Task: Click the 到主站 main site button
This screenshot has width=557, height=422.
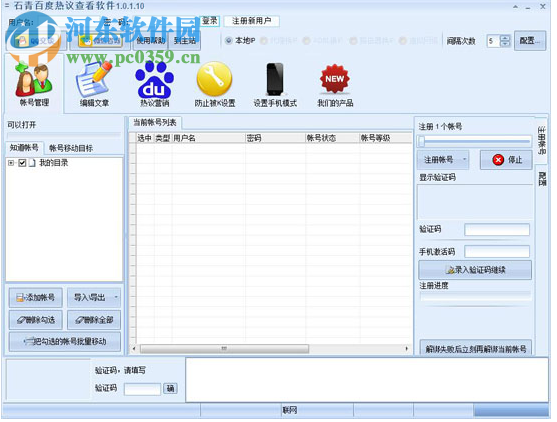Action: [185, 41]
